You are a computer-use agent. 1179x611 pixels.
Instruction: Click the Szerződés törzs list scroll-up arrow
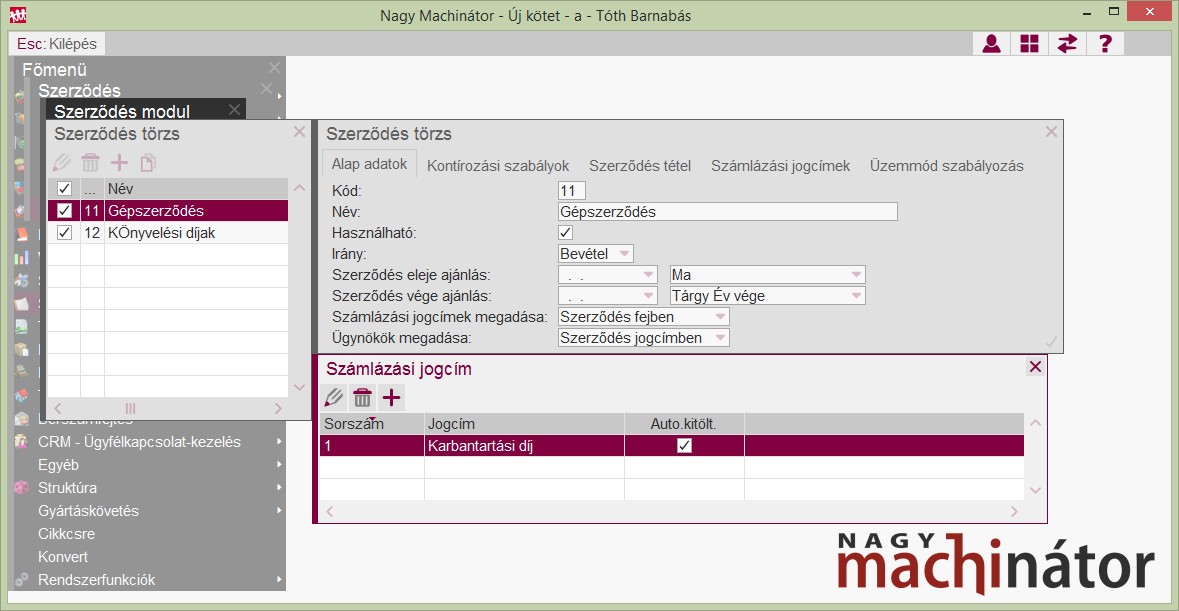coord(299,188)
